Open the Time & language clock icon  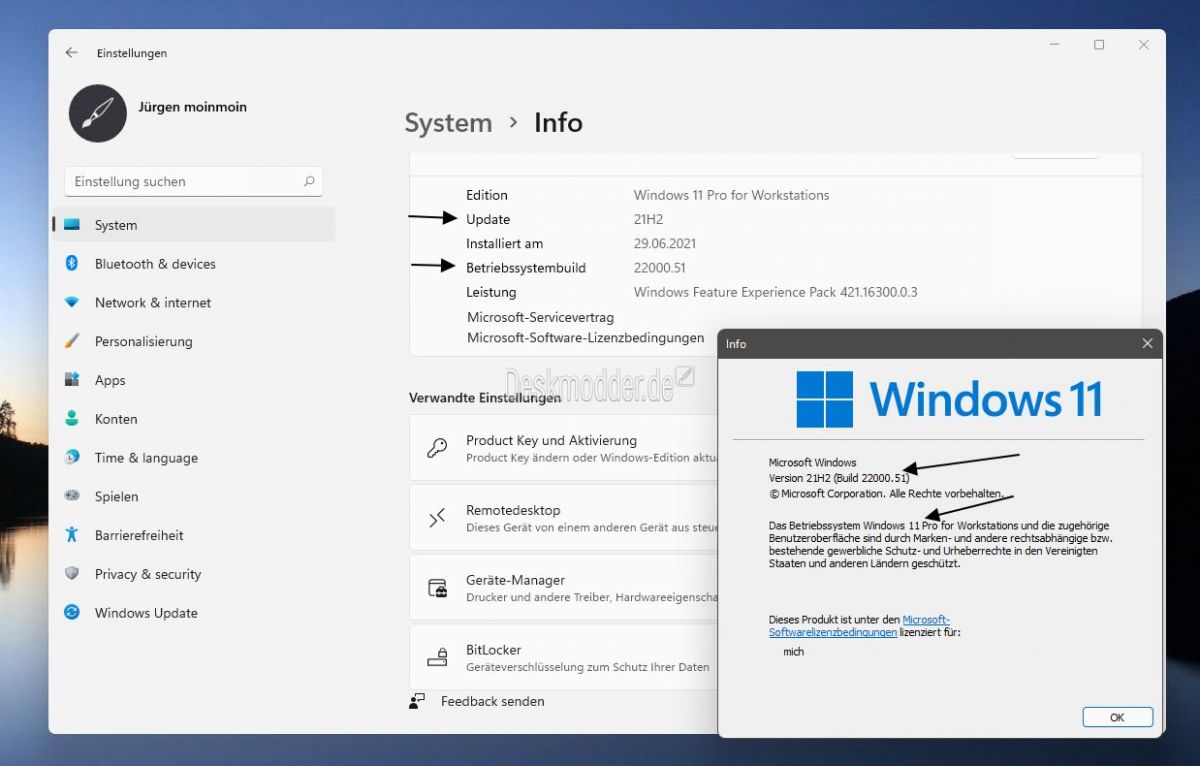click(x=72, y=458)
